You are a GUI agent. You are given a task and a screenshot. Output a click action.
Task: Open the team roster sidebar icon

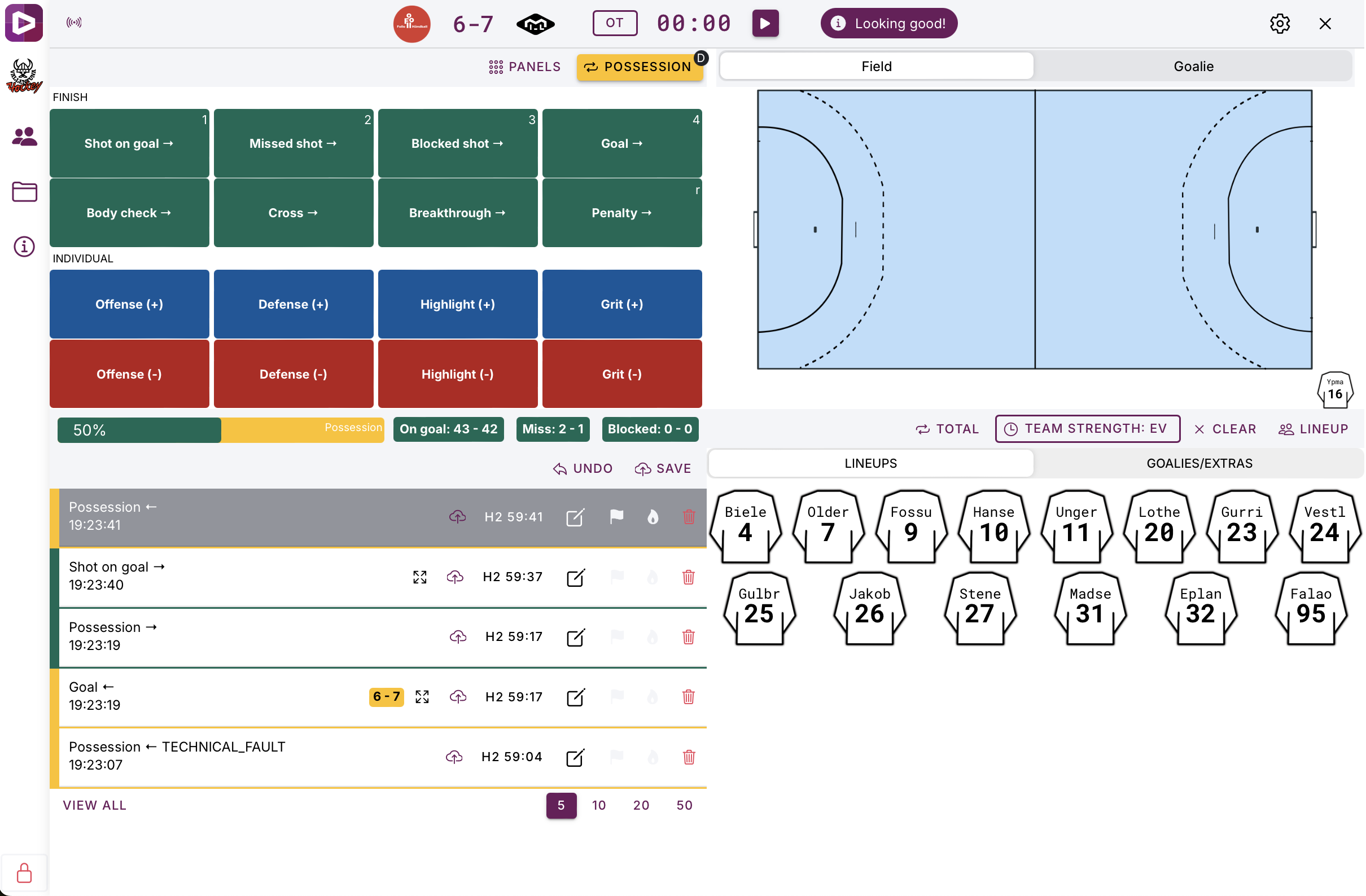[24, 137]
